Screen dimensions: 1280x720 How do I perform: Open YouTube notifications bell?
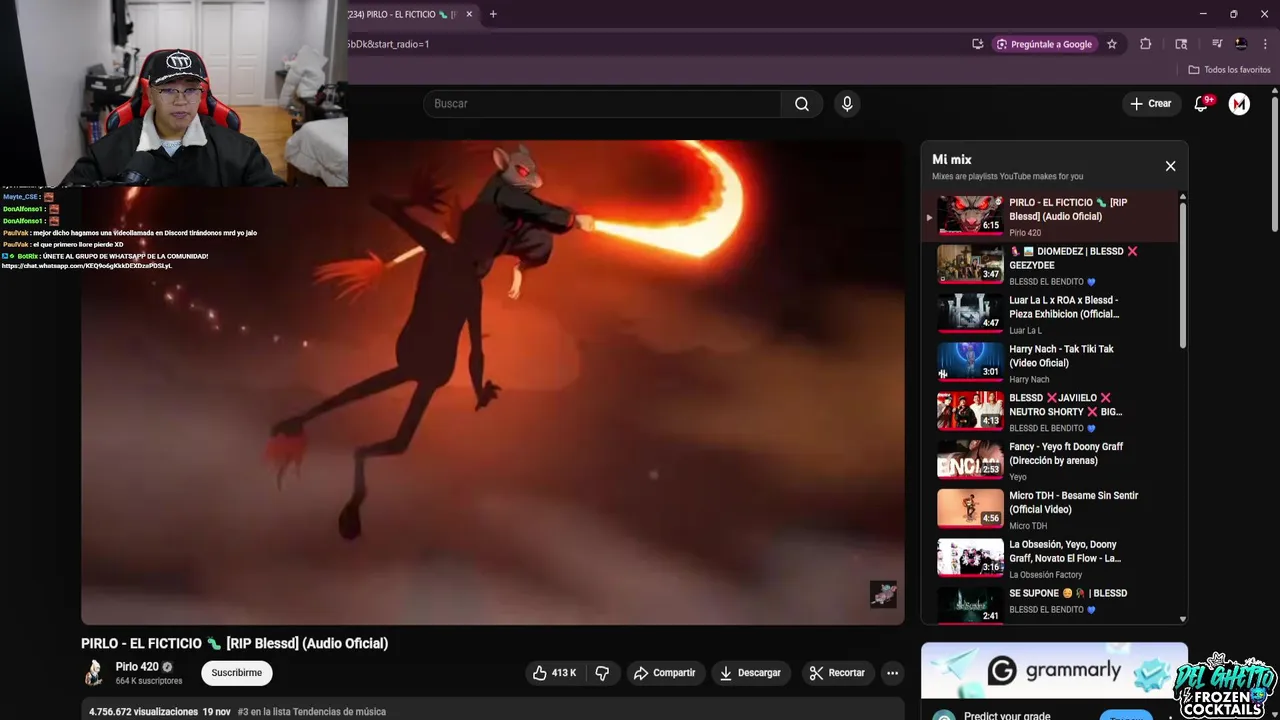coord(1201,104)
